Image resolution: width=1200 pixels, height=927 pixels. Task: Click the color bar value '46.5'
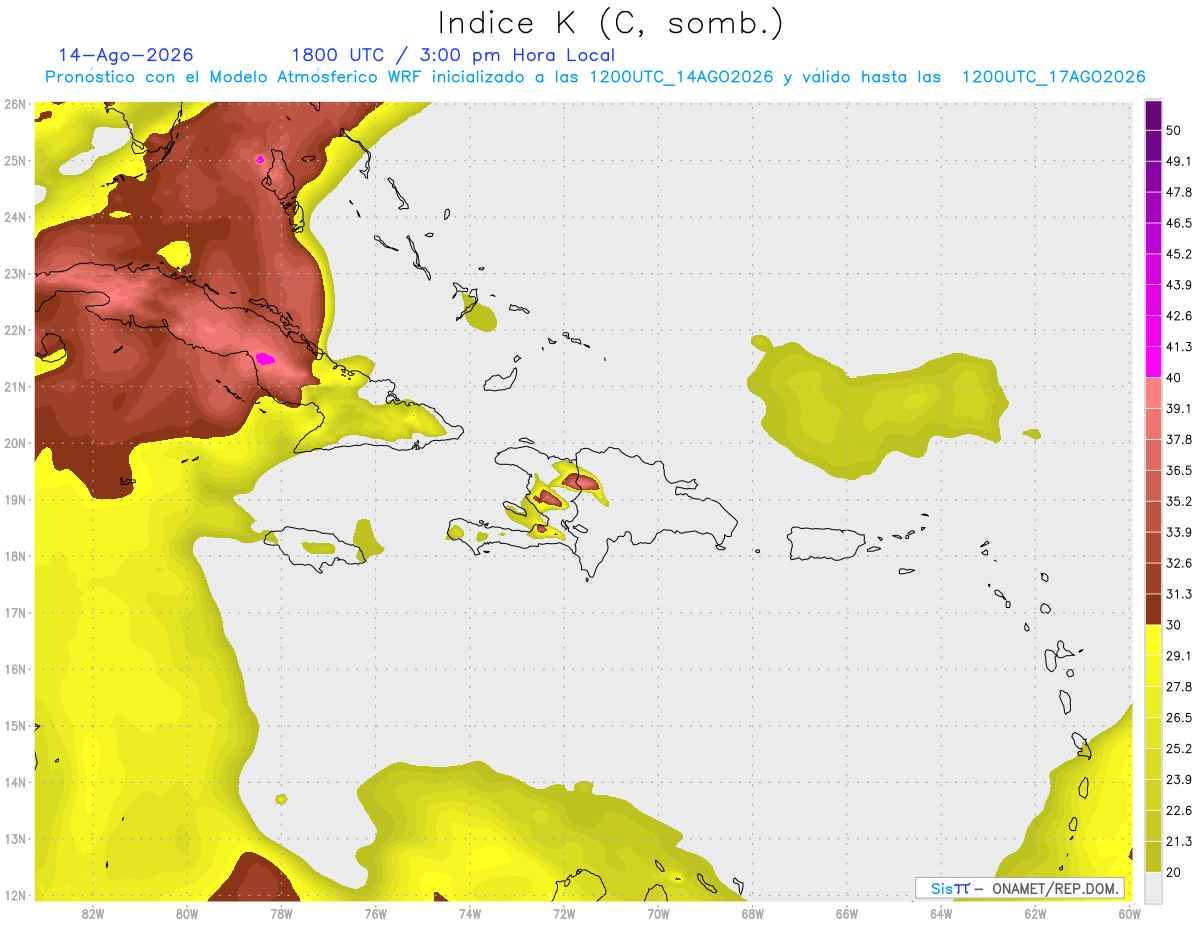1178,223
